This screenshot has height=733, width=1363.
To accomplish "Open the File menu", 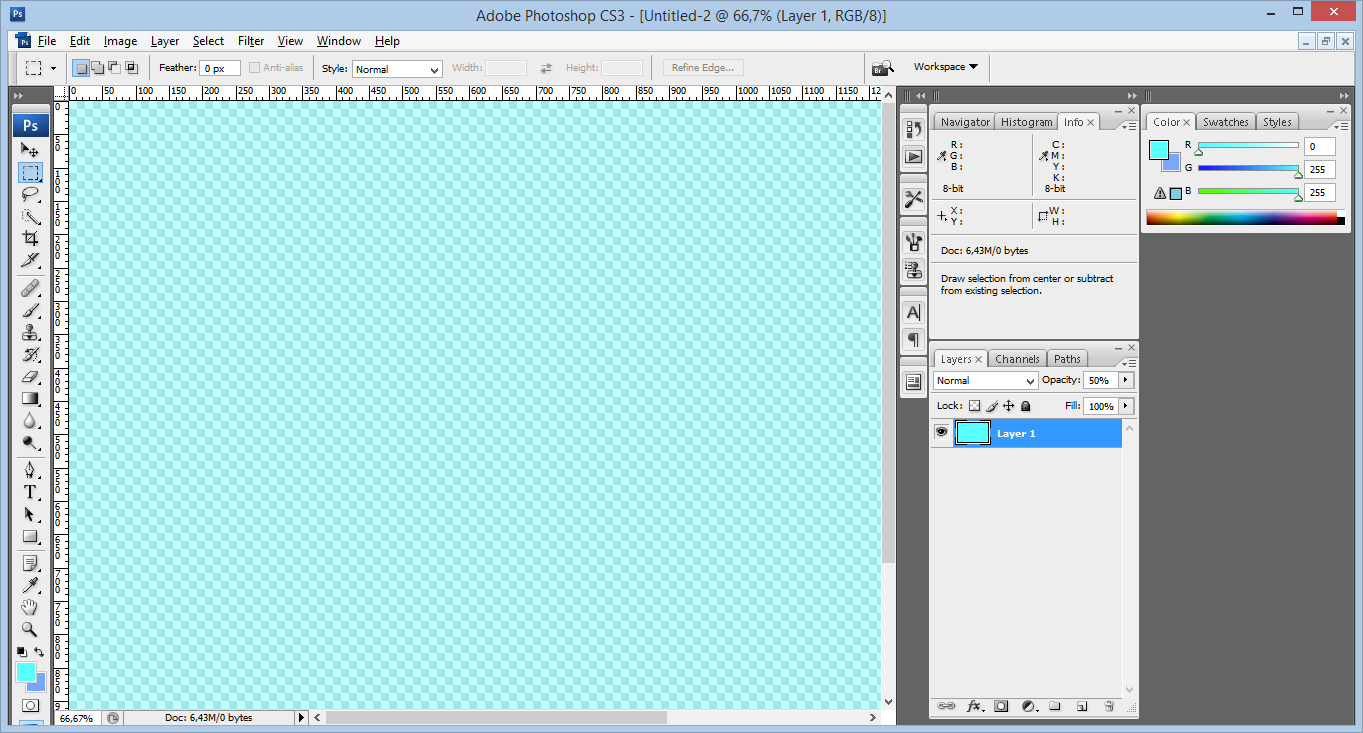I will [46, 41].
